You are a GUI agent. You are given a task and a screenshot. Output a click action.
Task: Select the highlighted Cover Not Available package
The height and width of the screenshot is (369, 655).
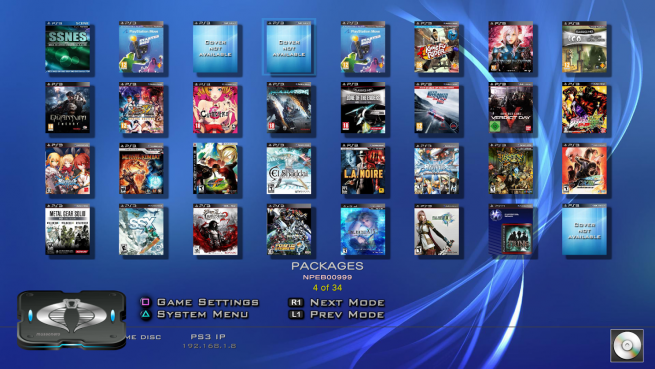tap(289, 47)
